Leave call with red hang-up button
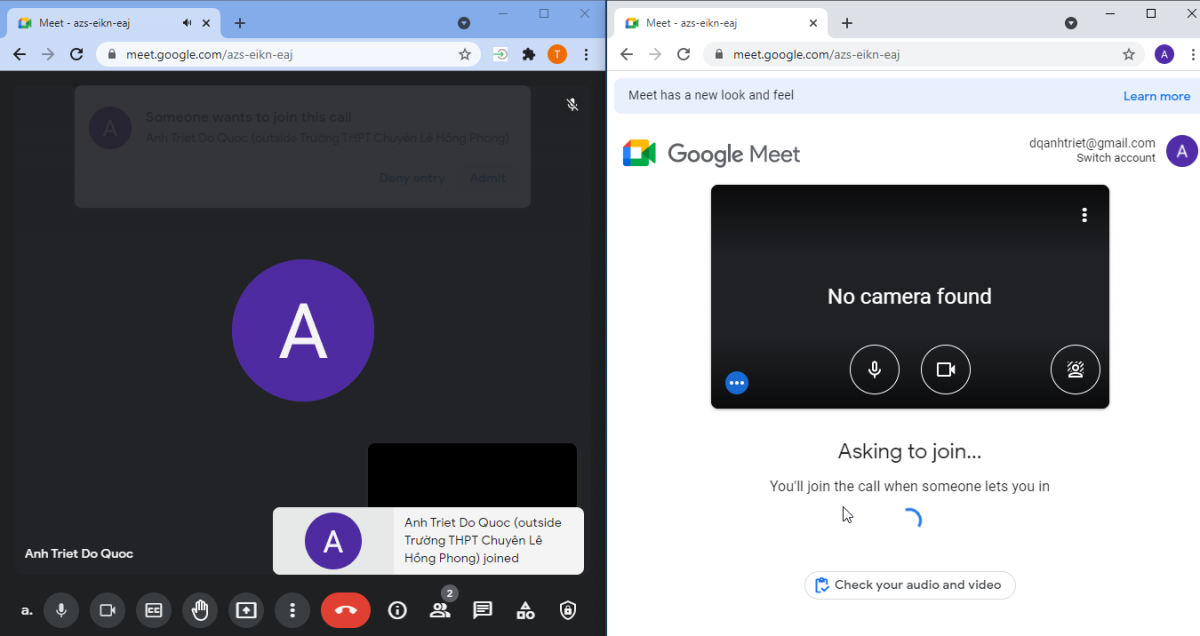1200x636 pixels. click(346, 610)
